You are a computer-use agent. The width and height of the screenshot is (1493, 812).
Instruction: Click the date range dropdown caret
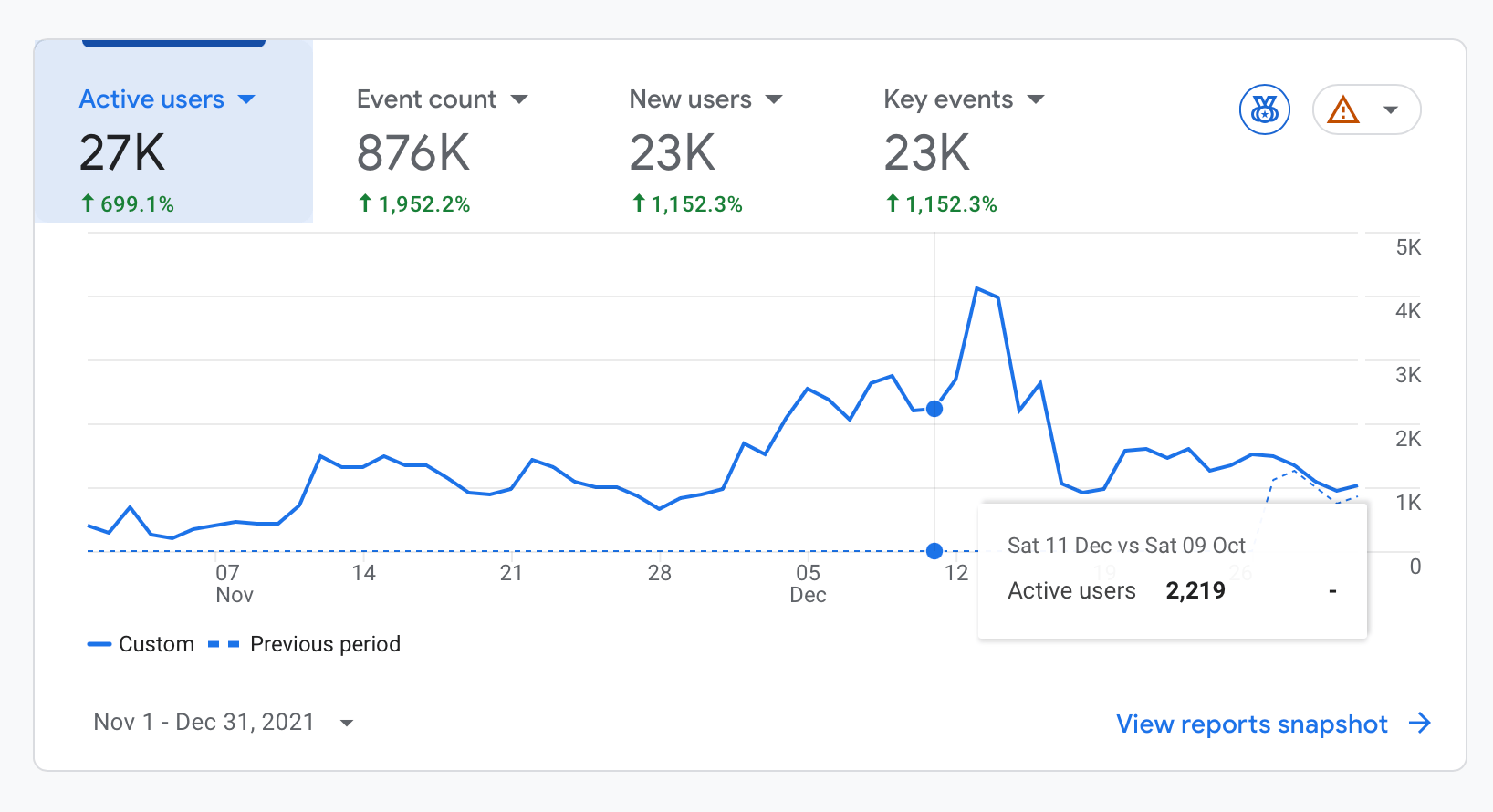tap(347, 724)
